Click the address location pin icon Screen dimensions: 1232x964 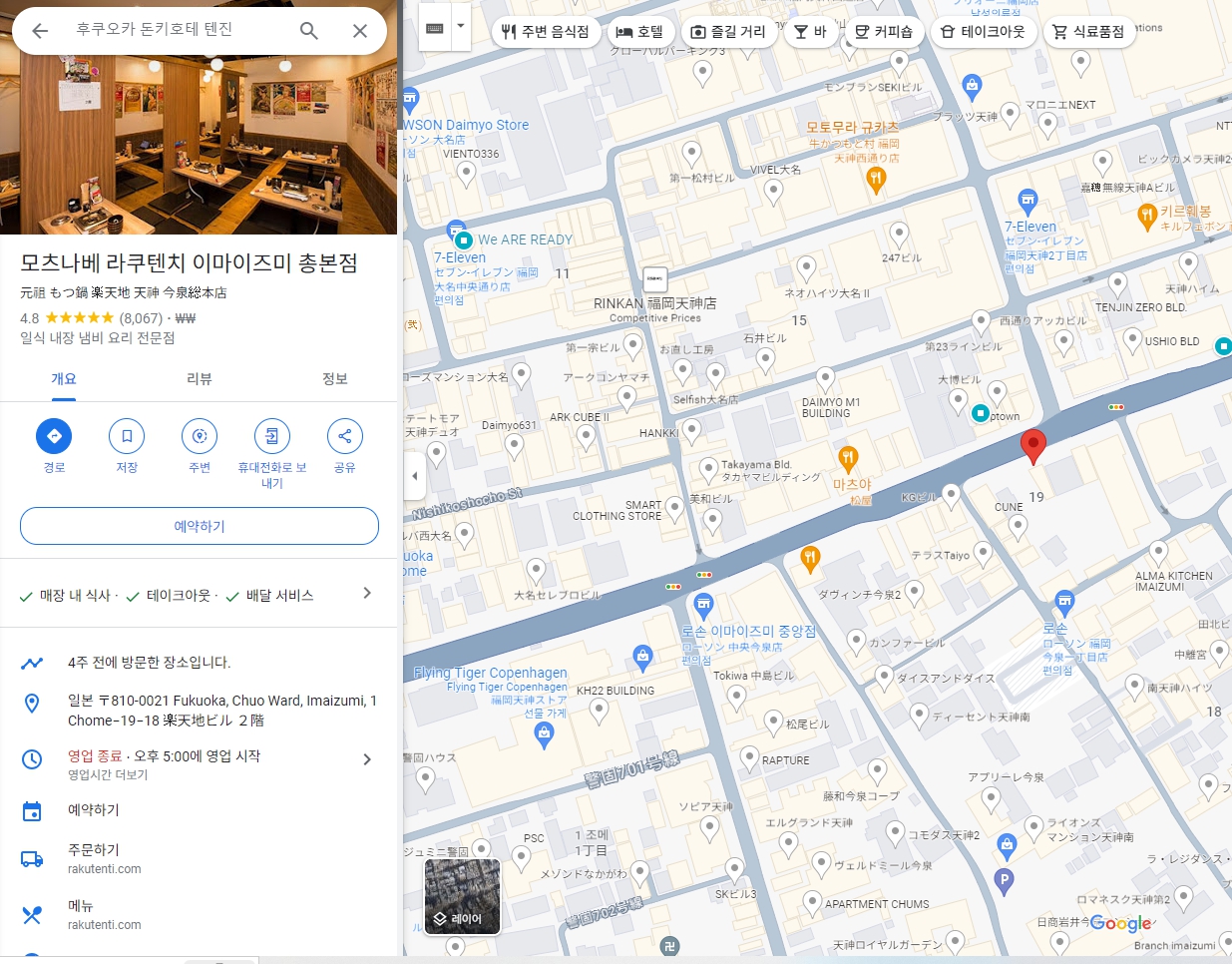pyautogui.click(x=32, y=704)
